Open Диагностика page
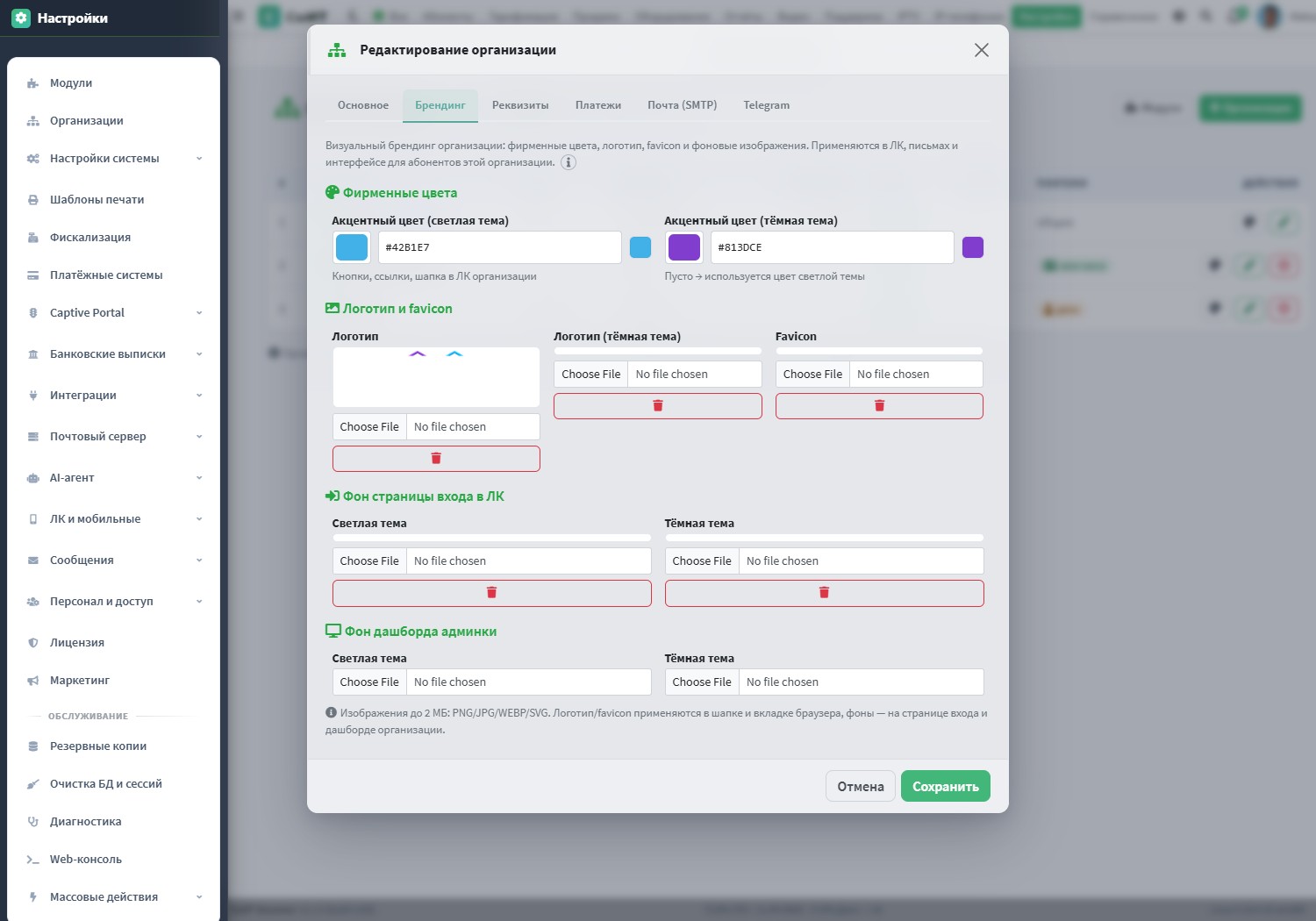Screen dimensions: 1316x921 (x=113, y=822)
